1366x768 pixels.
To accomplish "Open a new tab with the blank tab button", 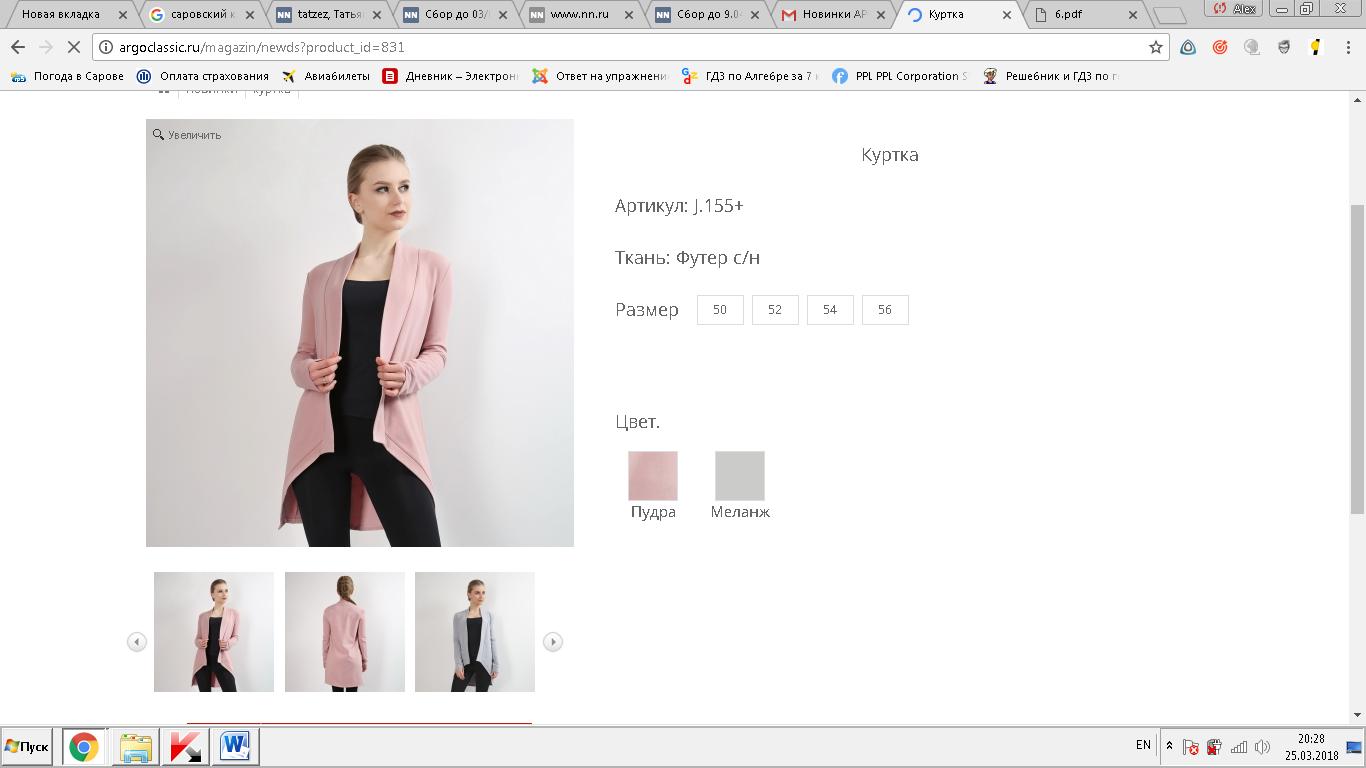I will click(x=1169, y=15).
